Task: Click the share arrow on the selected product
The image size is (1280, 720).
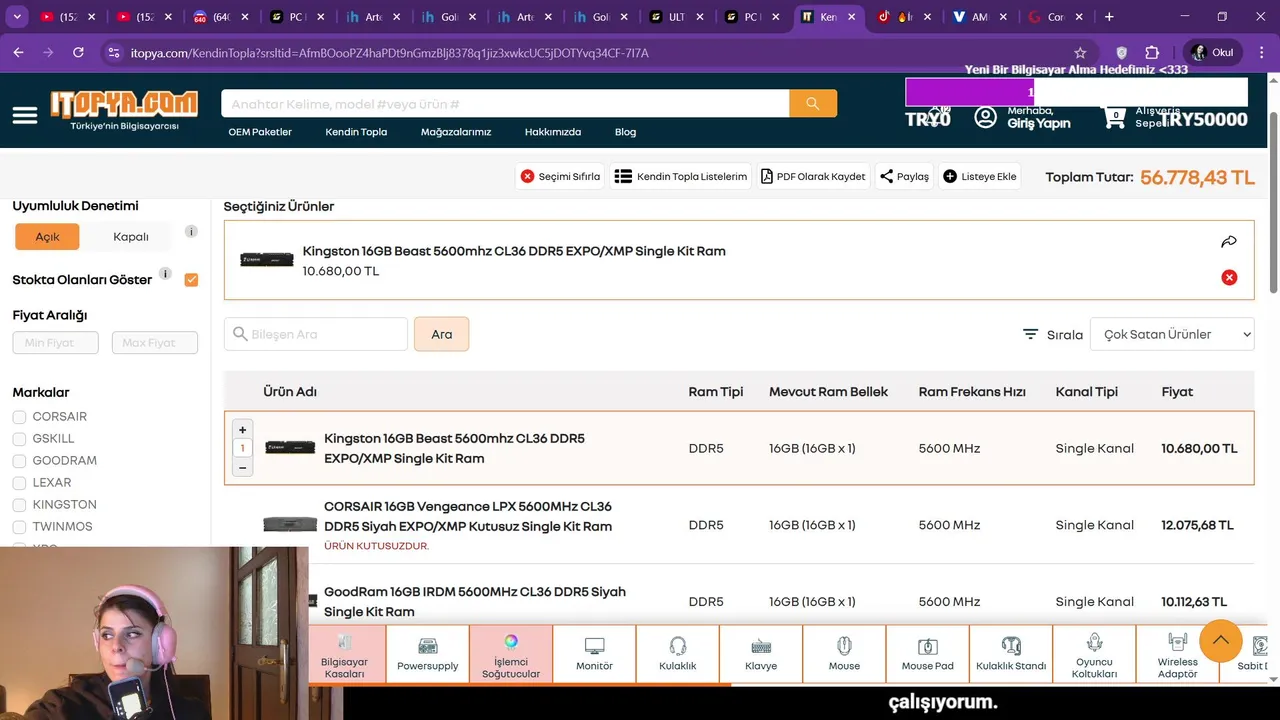Action: pos(1229,242)
